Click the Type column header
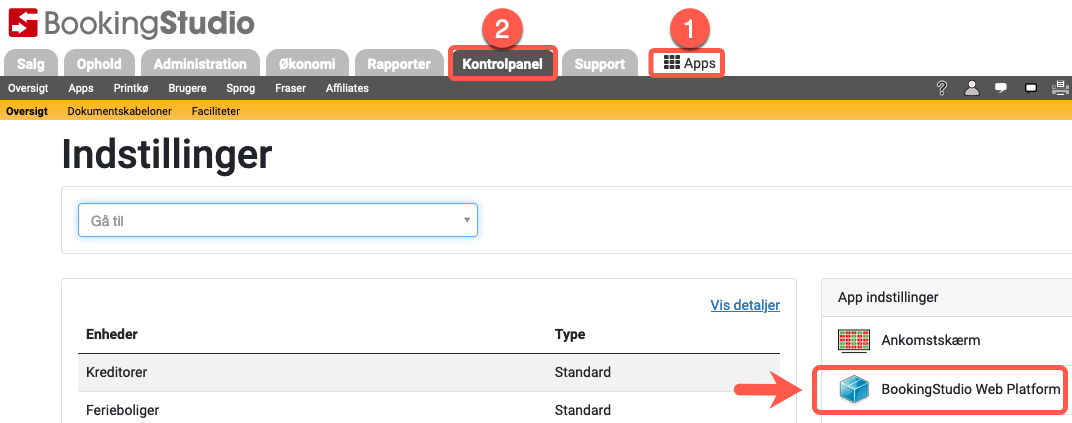Image resolution: width=1072 pixels, height=423 pixels. [570, 334]
